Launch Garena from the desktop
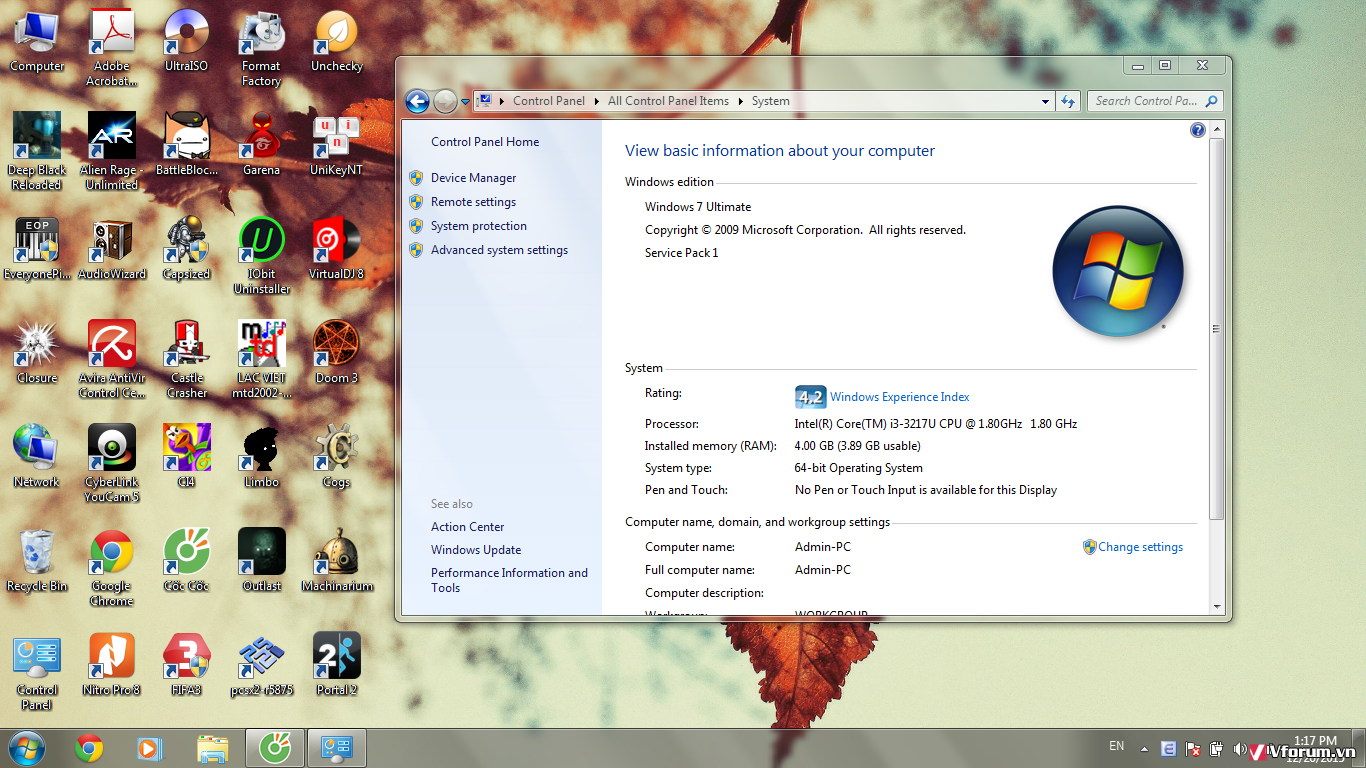This screenshot has height=768, width=1366. click(262, 144)
